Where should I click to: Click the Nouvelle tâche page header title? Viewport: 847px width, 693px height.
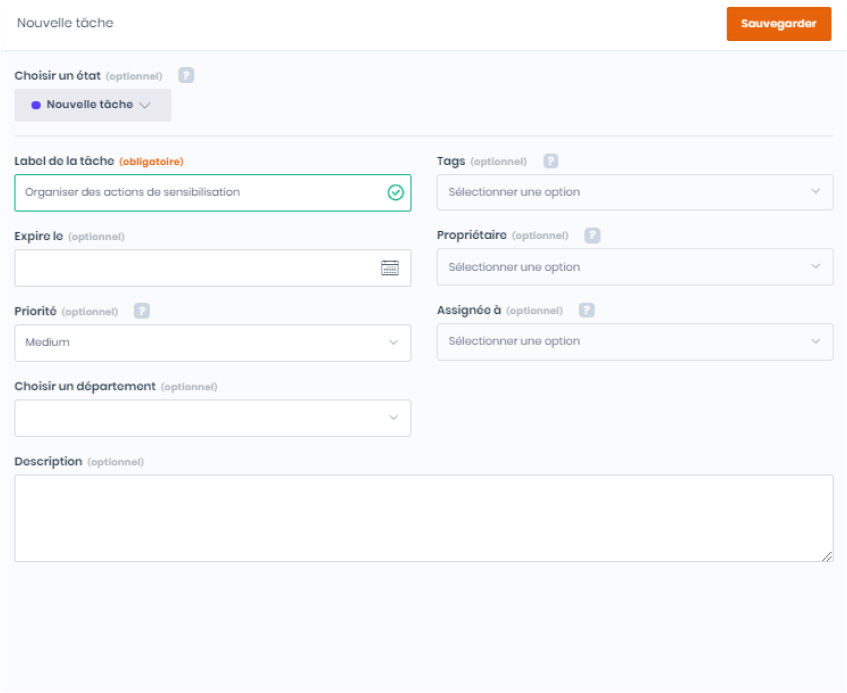pyautogui.click(x=65, y=23)
